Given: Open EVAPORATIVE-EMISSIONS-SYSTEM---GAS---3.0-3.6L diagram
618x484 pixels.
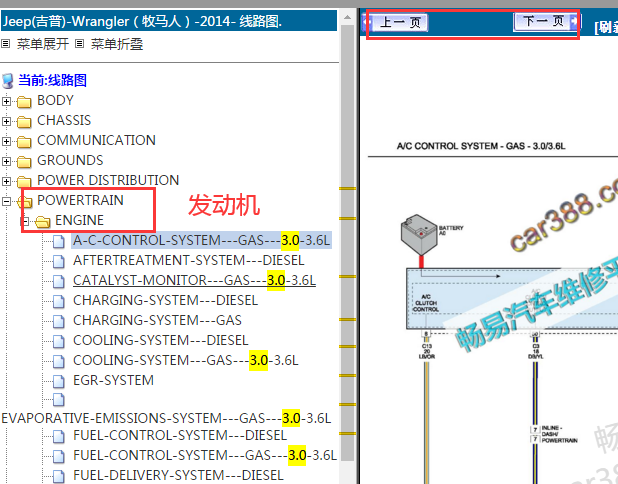Looking at the screenshot, I should [166, 418].
